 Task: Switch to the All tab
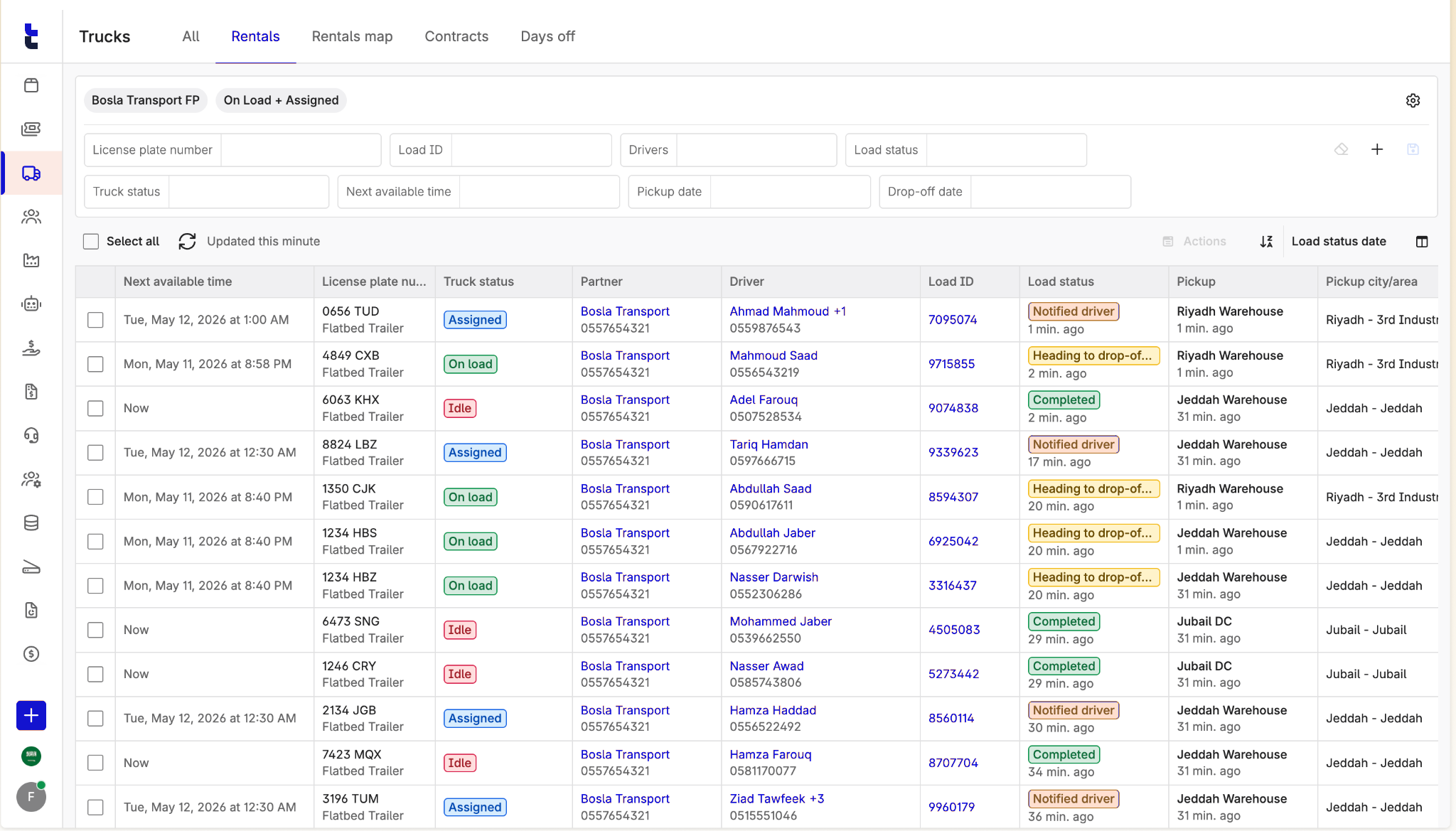pos(191,36)
